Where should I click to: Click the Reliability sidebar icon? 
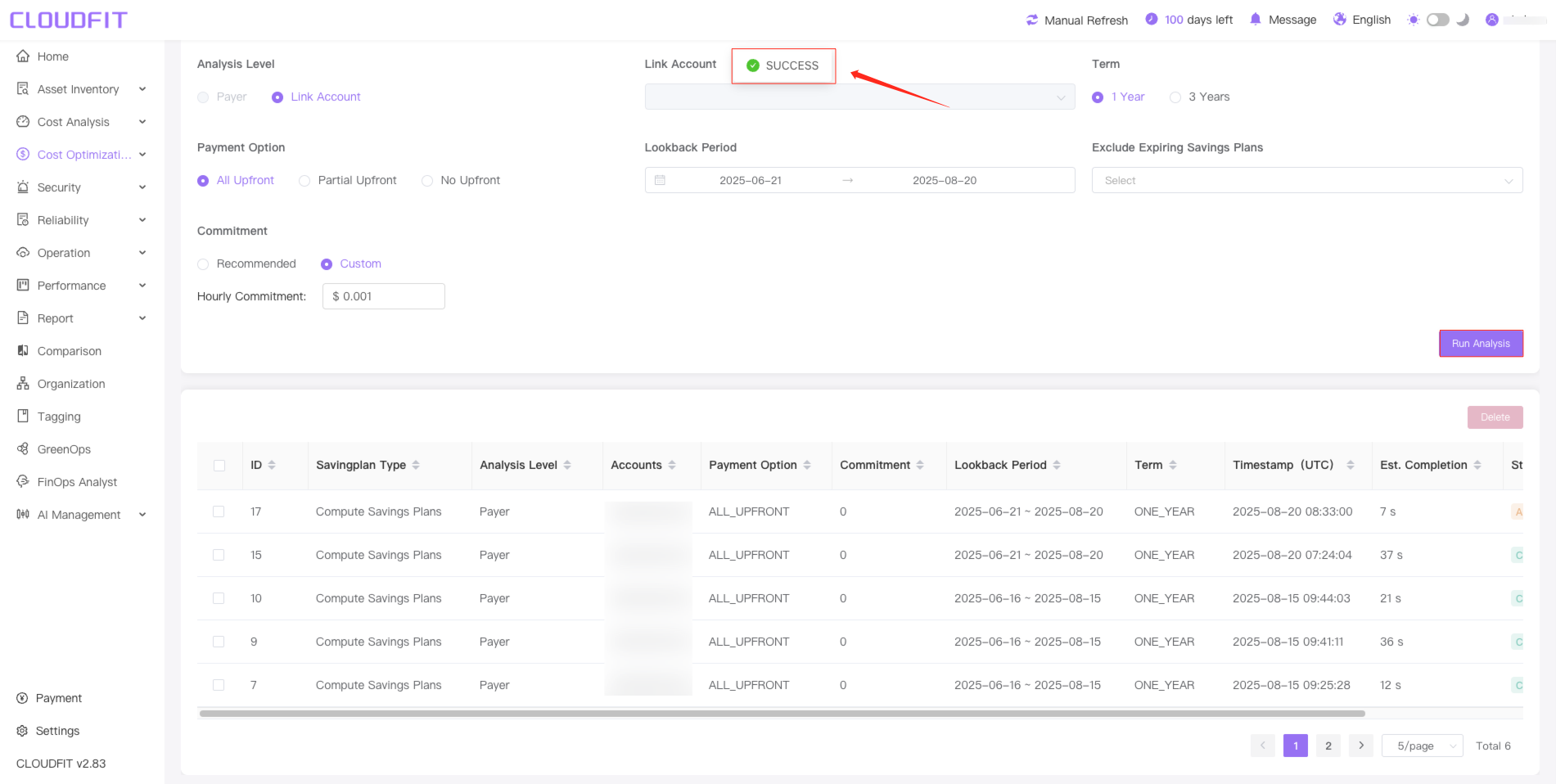23,220
